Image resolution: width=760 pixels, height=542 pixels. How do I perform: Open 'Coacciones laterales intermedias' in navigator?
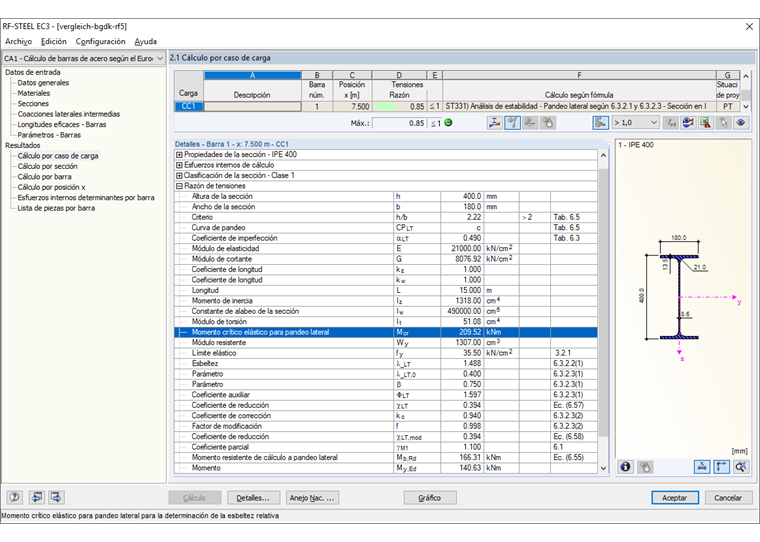pos(68,114)
